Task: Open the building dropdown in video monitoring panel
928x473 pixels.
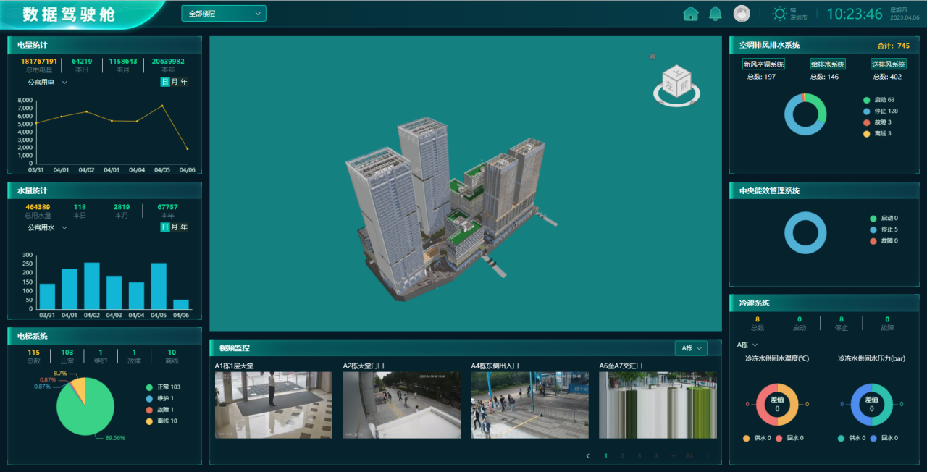Action: pyautogui.click(x=691, y=348)
